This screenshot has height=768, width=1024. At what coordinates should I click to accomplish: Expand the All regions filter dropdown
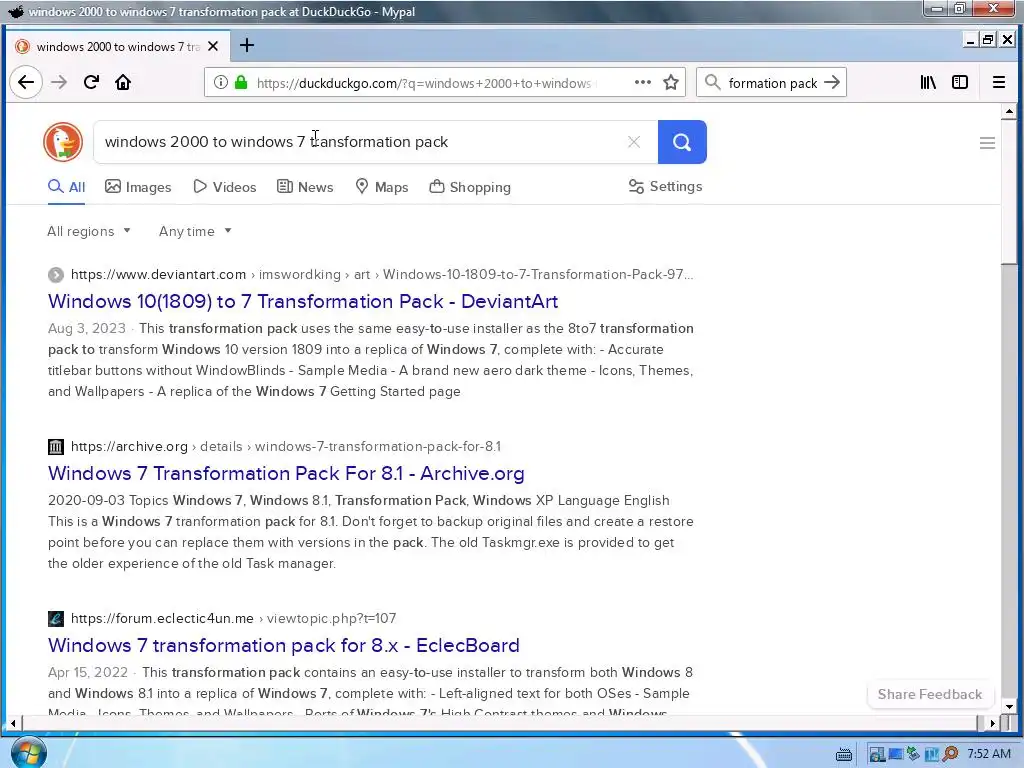tap(89, 231)
